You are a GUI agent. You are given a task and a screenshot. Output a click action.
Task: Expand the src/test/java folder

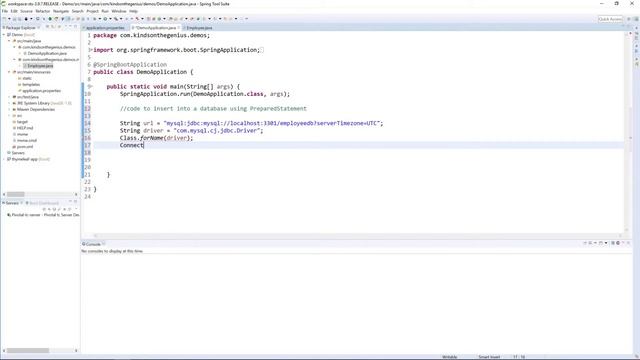(9, 97)
